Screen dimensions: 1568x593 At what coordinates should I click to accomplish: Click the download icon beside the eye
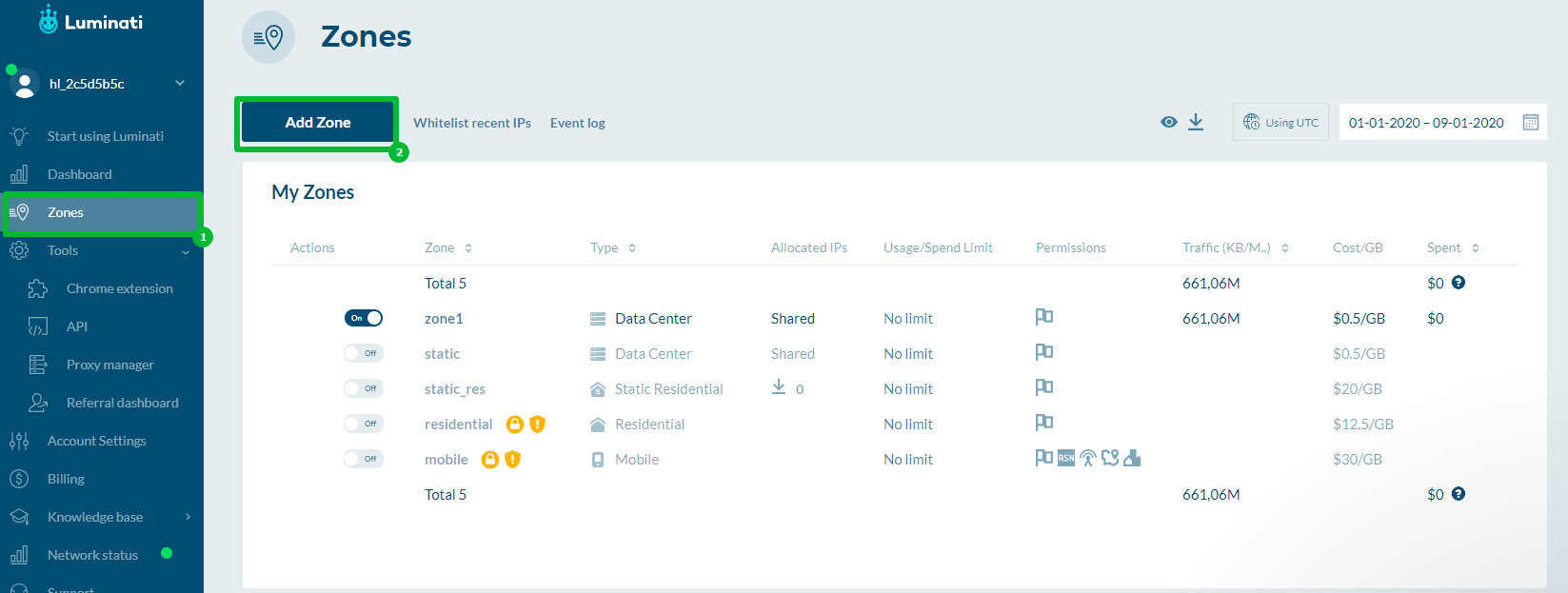click(x=1196, y=122)
